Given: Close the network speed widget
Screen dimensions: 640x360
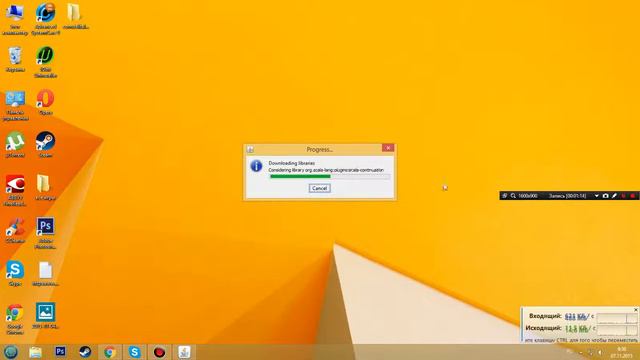Looking at the screenshot, I should [x=636, y=310].
